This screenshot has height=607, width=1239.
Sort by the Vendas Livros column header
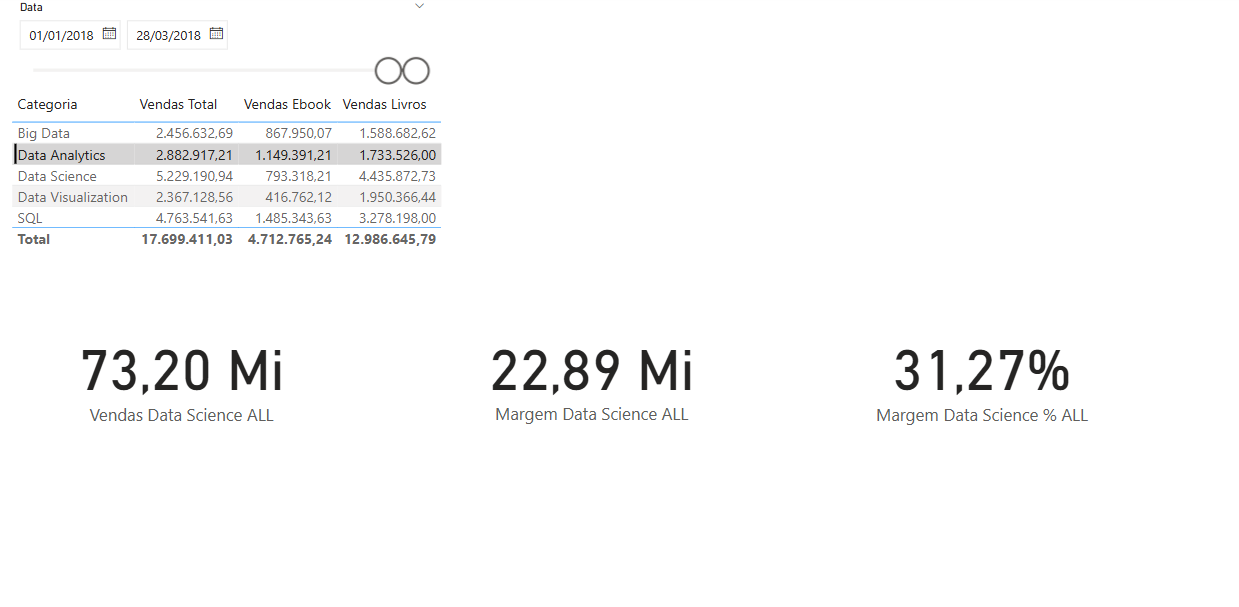(x=384, y=104)
